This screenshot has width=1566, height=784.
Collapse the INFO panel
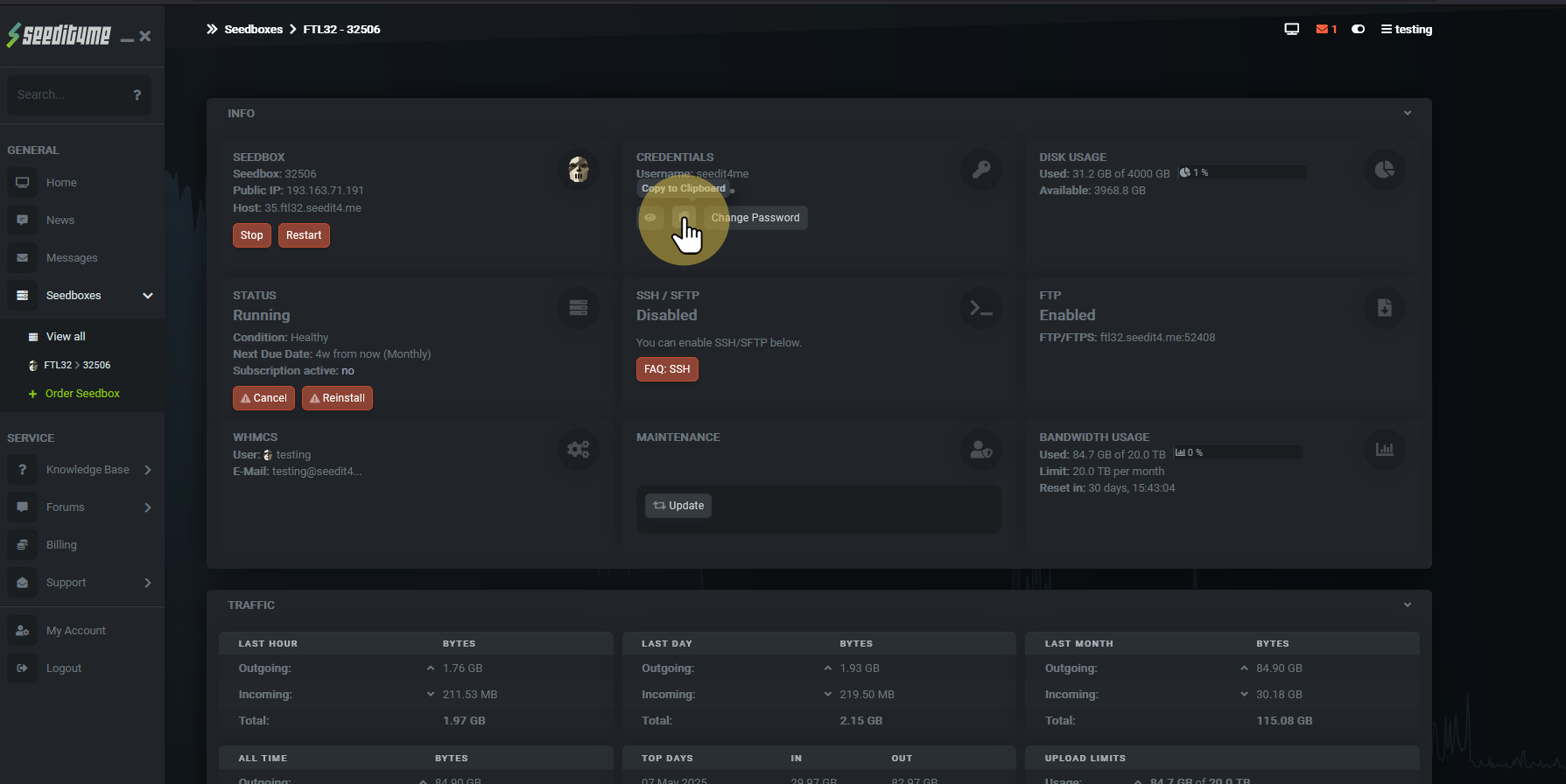[x=1408, y=113]
